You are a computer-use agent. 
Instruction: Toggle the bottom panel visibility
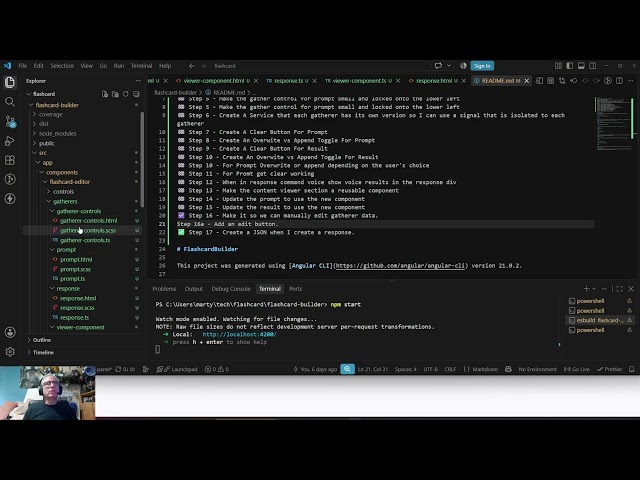(x=581, y=66)
